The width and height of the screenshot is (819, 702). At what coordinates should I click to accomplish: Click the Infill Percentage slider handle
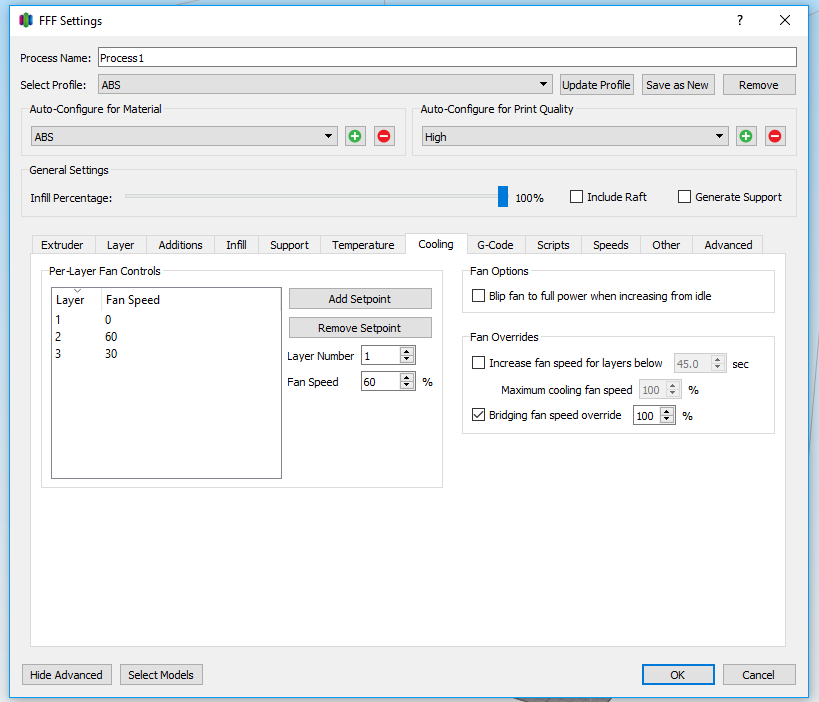(503, 197)
